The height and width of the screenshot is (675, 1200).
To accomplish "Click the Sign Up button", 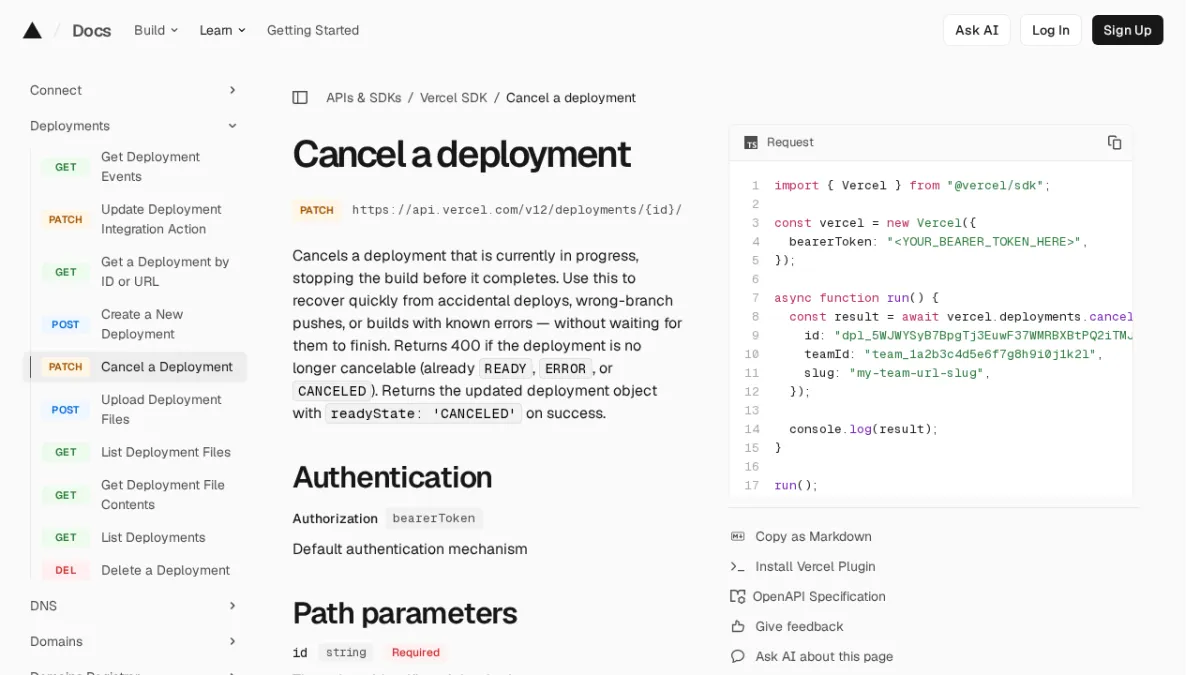I will 1127,30.
